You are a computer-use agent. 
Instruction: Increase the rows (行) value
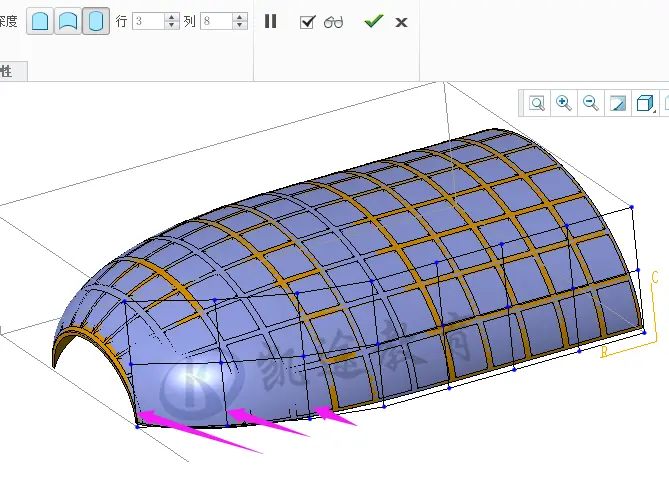click(x=172, y=17)
